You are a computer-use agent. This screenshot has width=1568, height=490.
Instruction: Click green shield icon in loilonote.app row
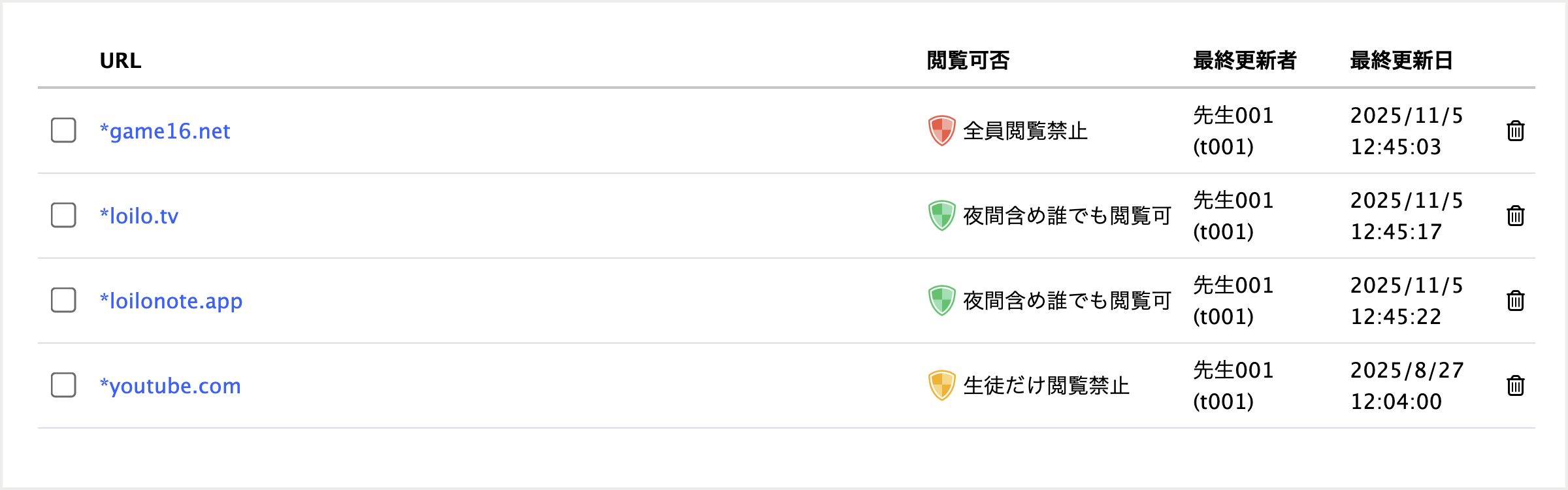[942, 301]
